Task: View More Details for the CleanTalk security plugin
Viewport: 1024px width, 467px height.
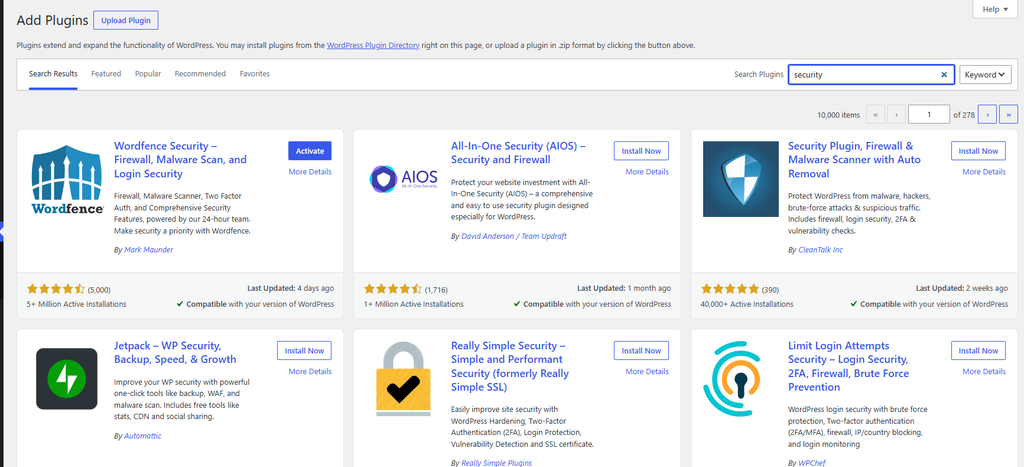Action: tap(984, 172)
